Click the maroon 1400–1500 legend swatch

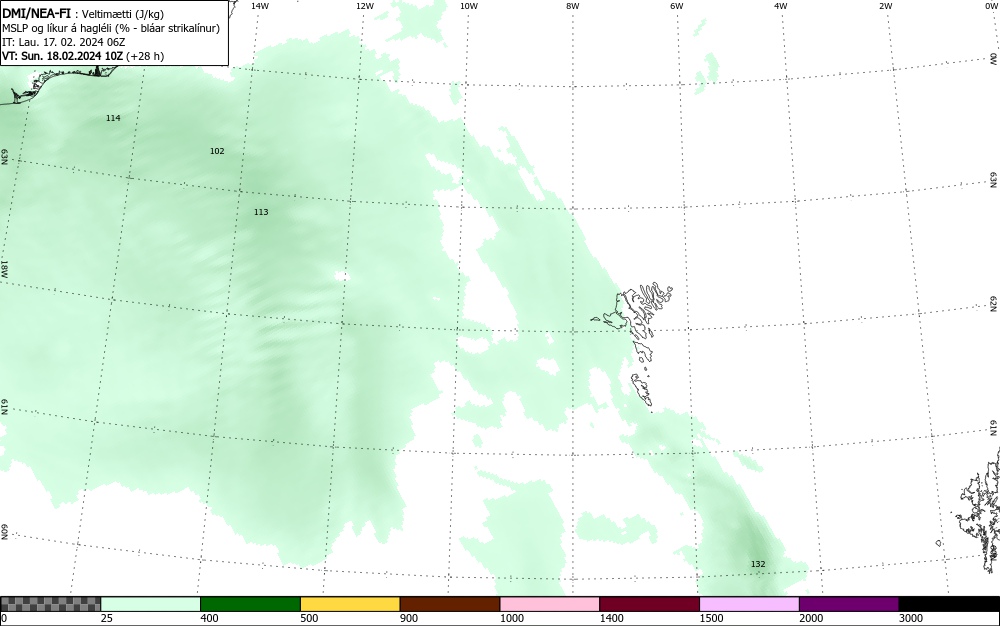click(x=649, y=604)
